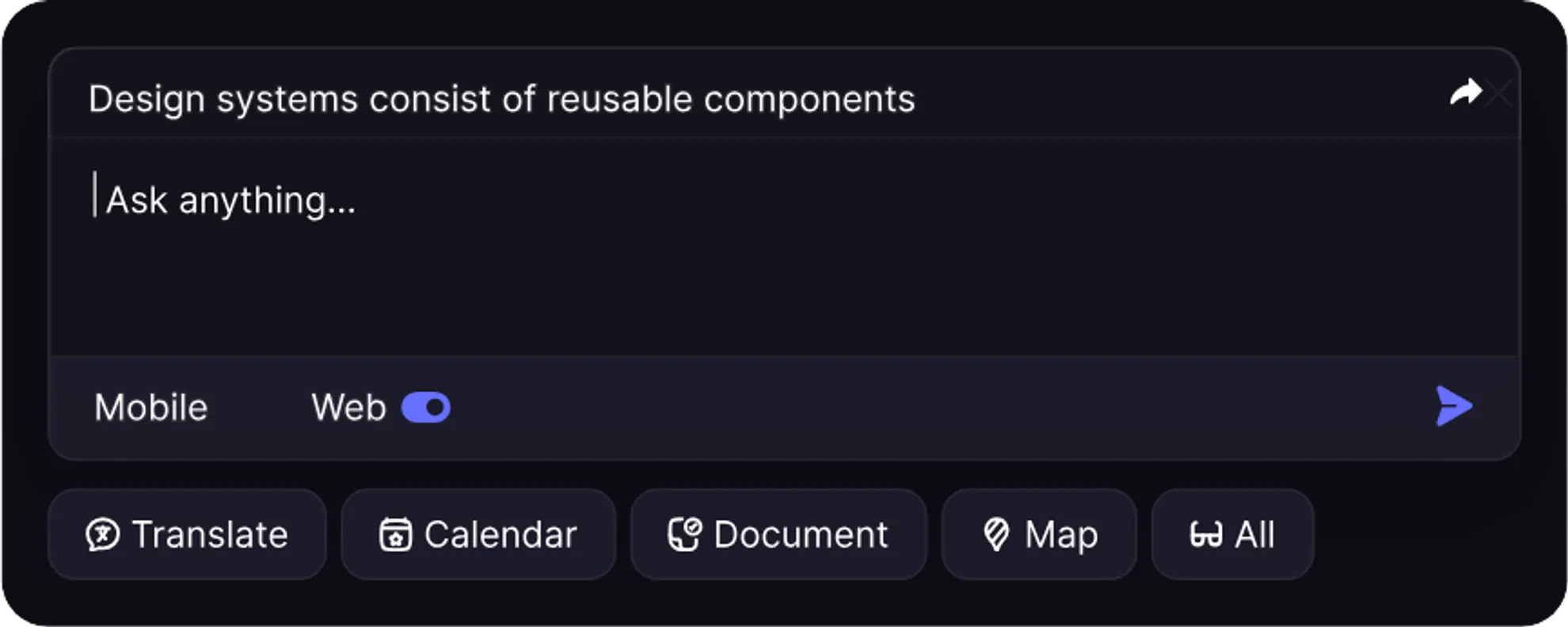Turn off the Web toggle switch

(x=426, y=408)
